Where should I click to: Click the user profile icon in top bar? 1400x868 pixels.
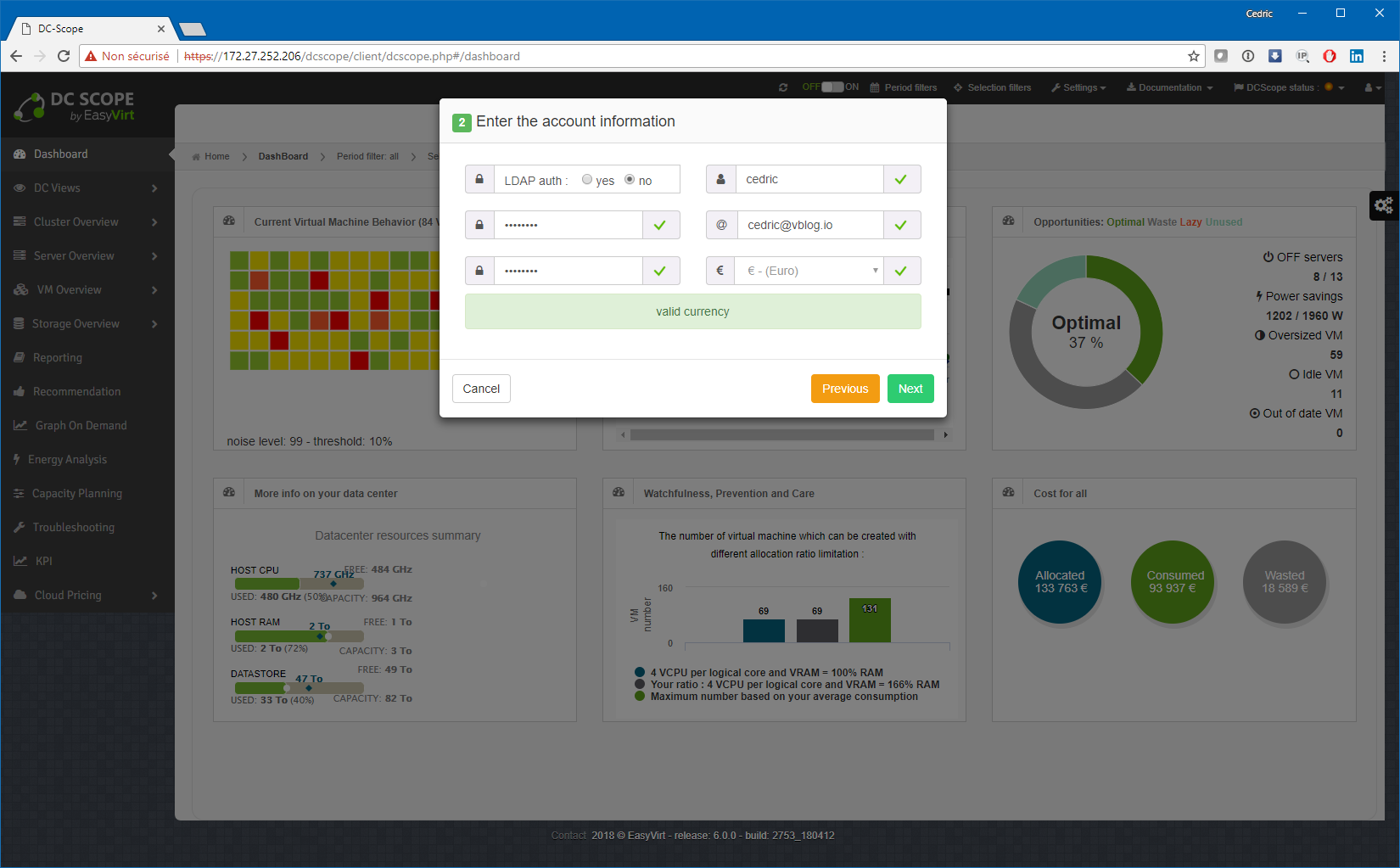click(x=1371, y=87)
